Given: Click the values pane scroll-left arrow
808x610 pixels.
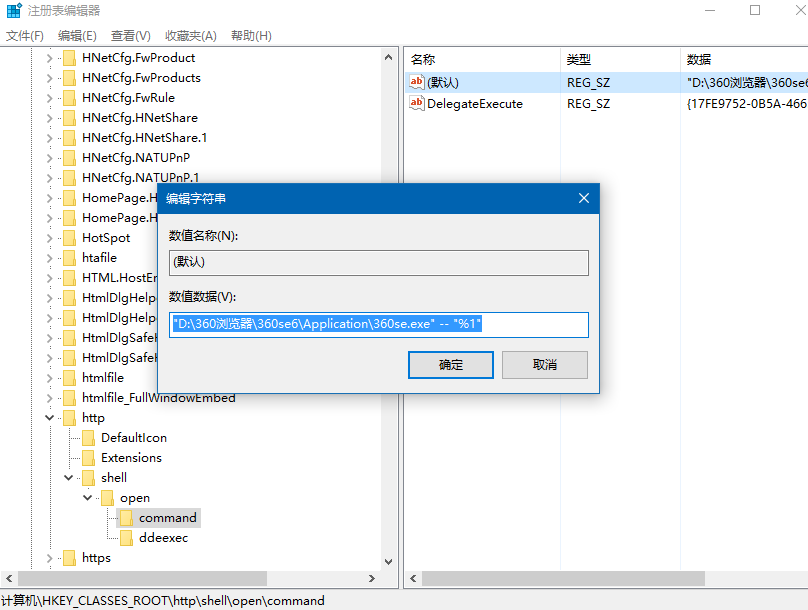Looking at the screenshot, I should point(413,579).
